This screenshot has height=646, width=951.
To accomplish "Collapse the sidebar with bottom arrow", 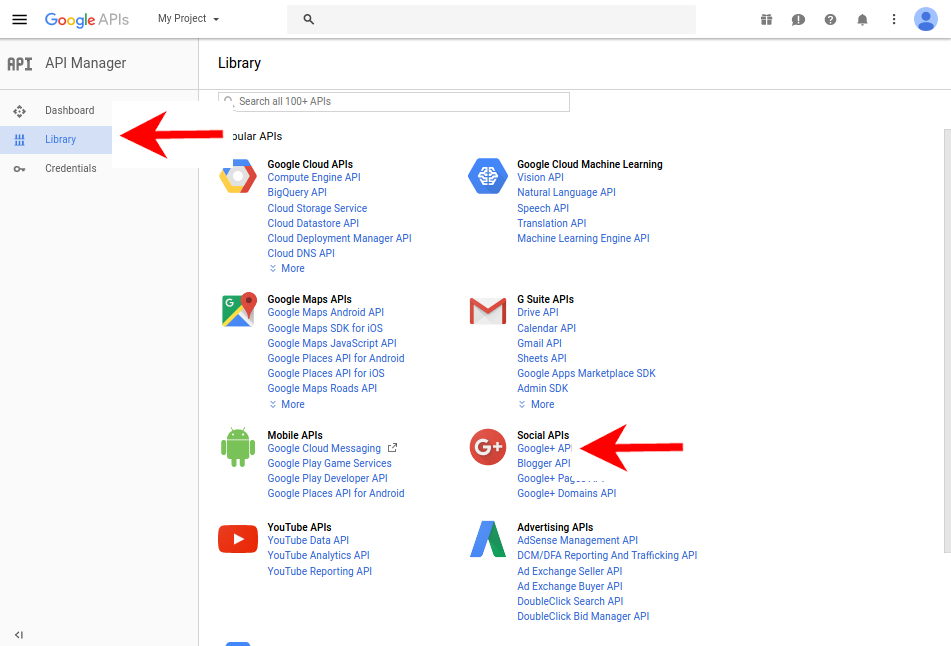I will click(x=19, y=635).
